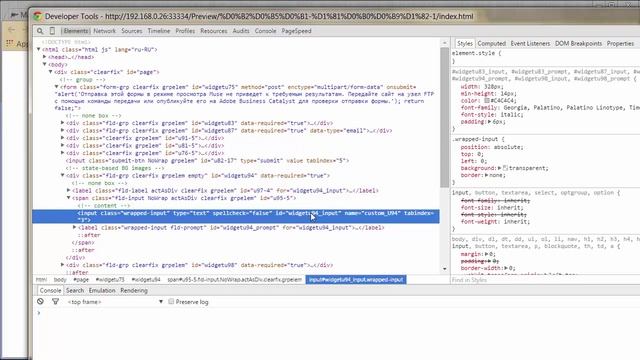The width and height of the screenshot is (640, 360).
Task: Click the #widgetu75 breadcrumb
Action: tap(110, 280)
